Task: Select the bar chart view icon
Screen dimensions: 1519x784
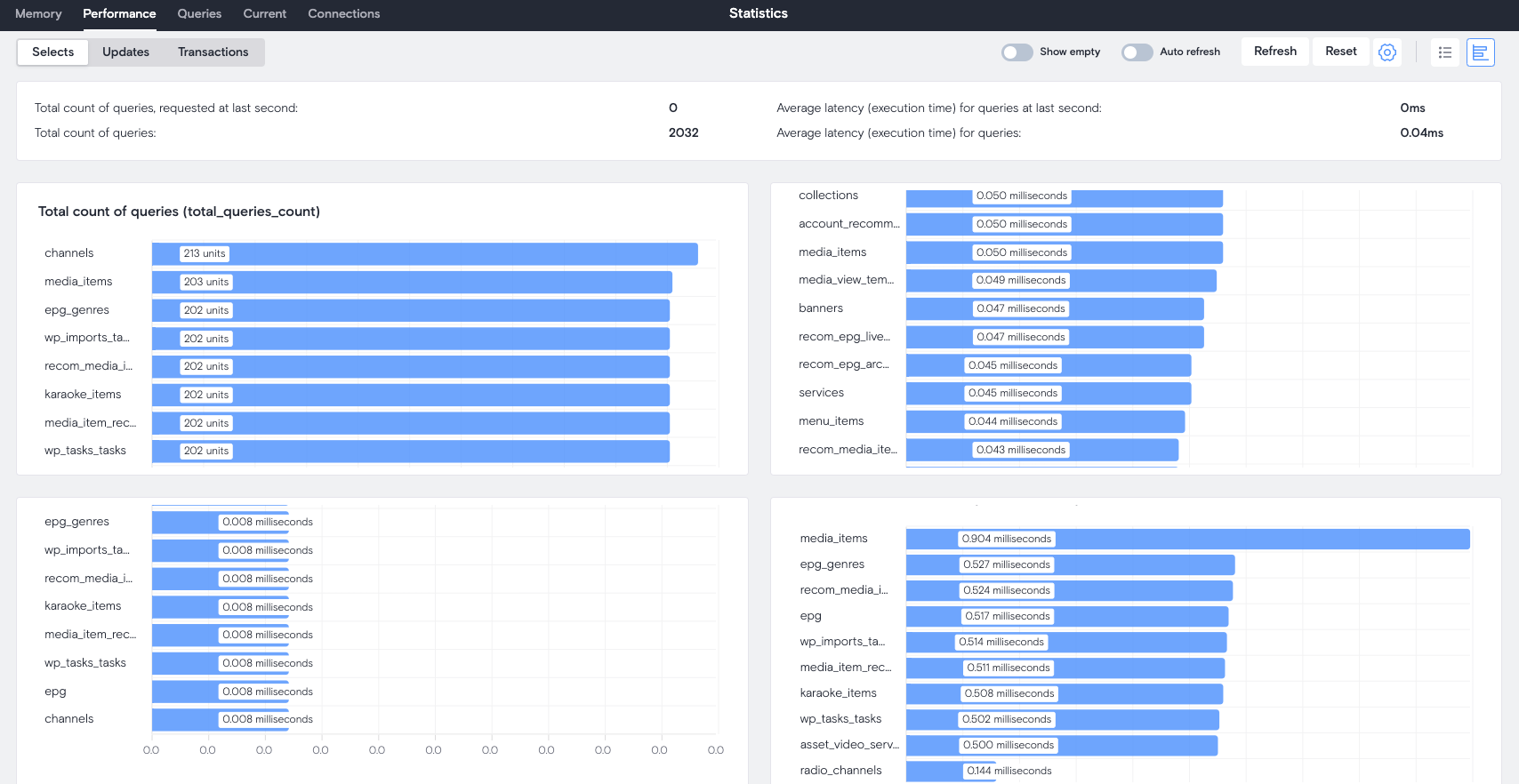Action: pos(1480,52)
